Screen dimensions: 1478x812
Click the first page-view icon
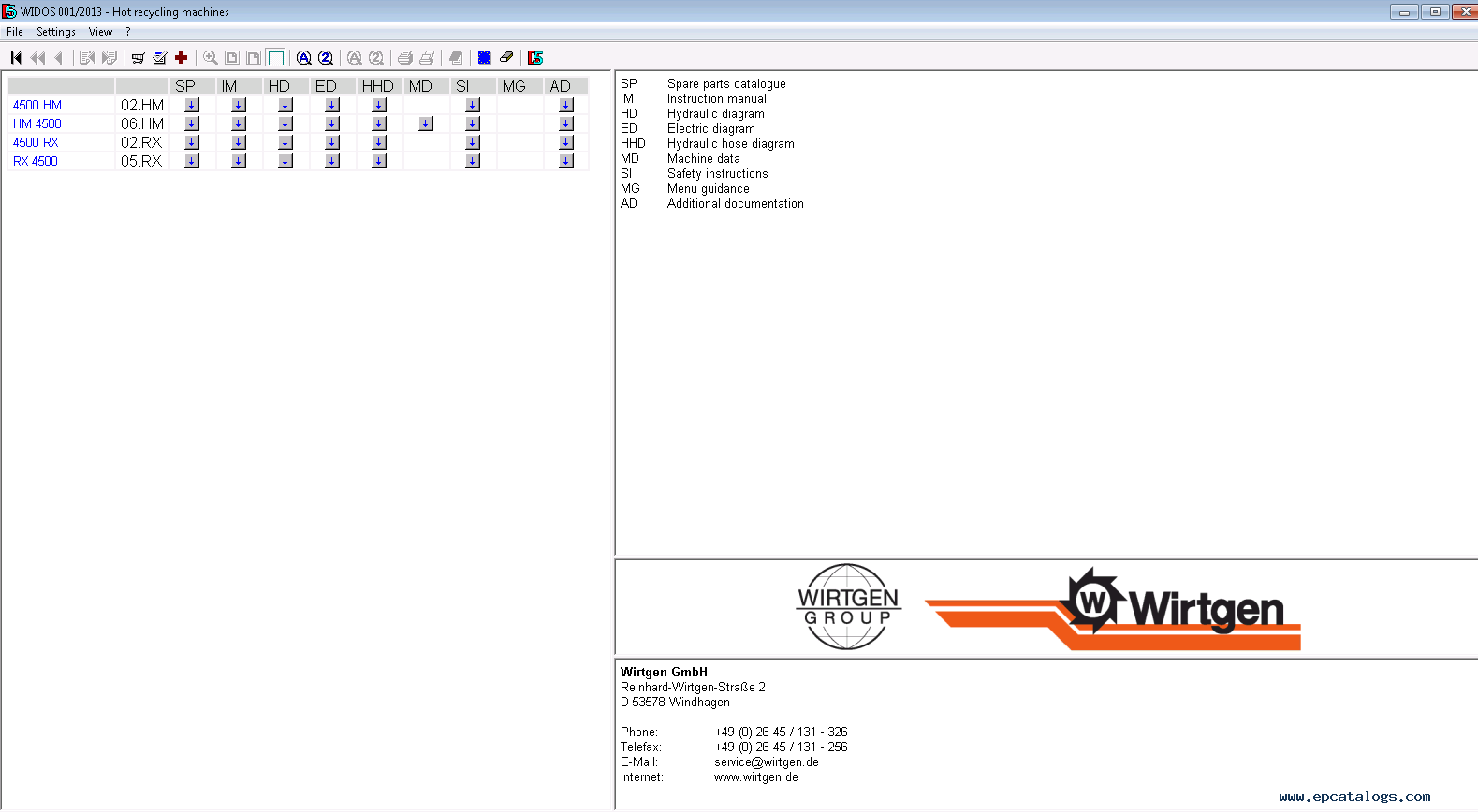[232, 58]
